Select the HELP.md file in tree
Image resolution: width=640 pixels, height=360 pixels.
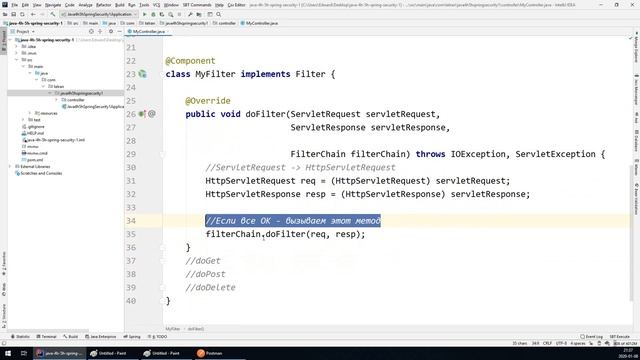[33, 133]
